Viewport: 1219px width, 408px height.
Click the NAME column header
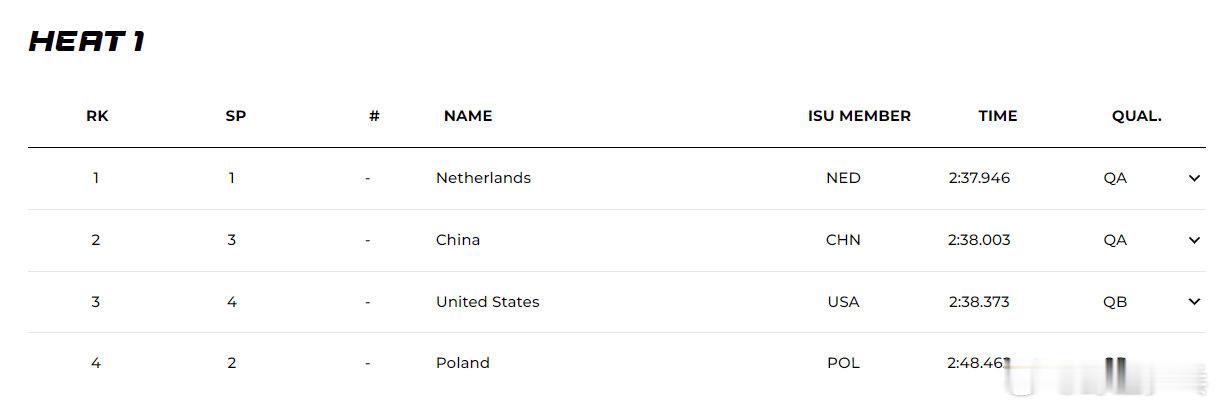468,116
